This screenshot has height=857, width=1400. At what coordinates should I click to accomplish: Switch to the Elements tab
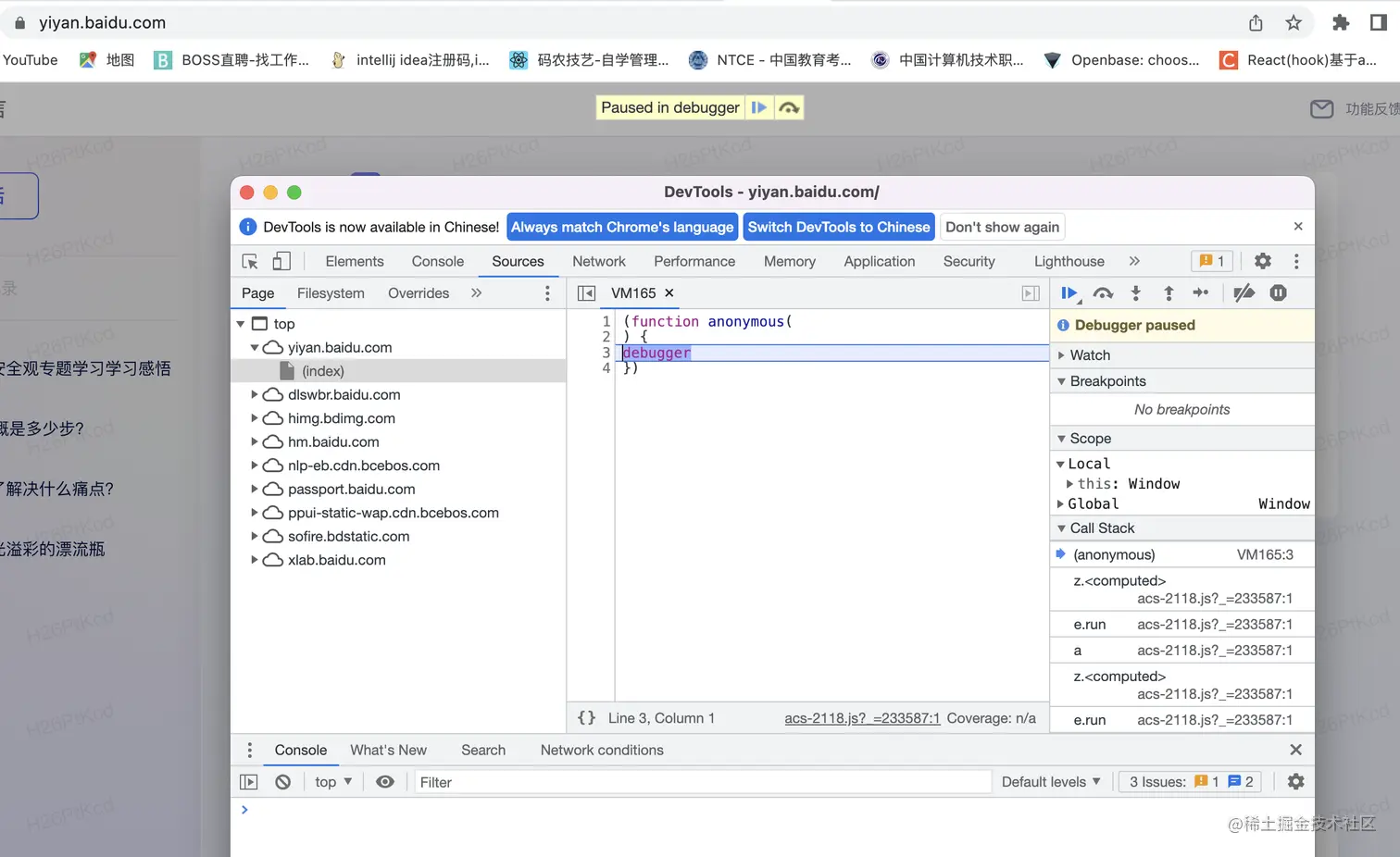[355, 262]
